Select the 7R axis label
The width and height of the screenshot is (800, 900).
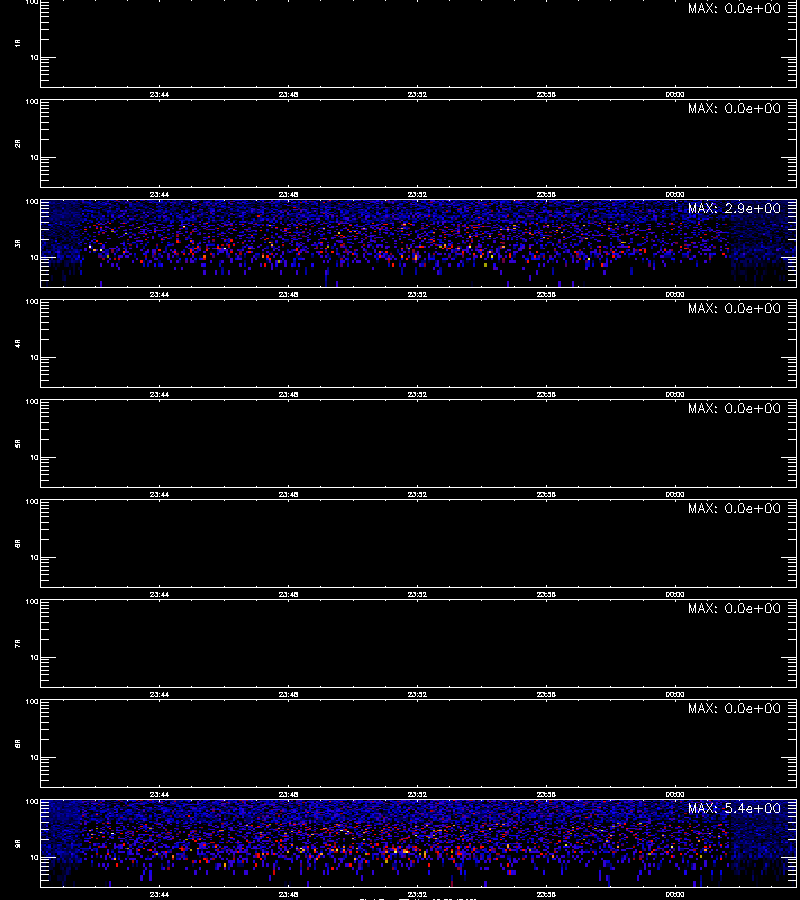click(x=18, y=643)
